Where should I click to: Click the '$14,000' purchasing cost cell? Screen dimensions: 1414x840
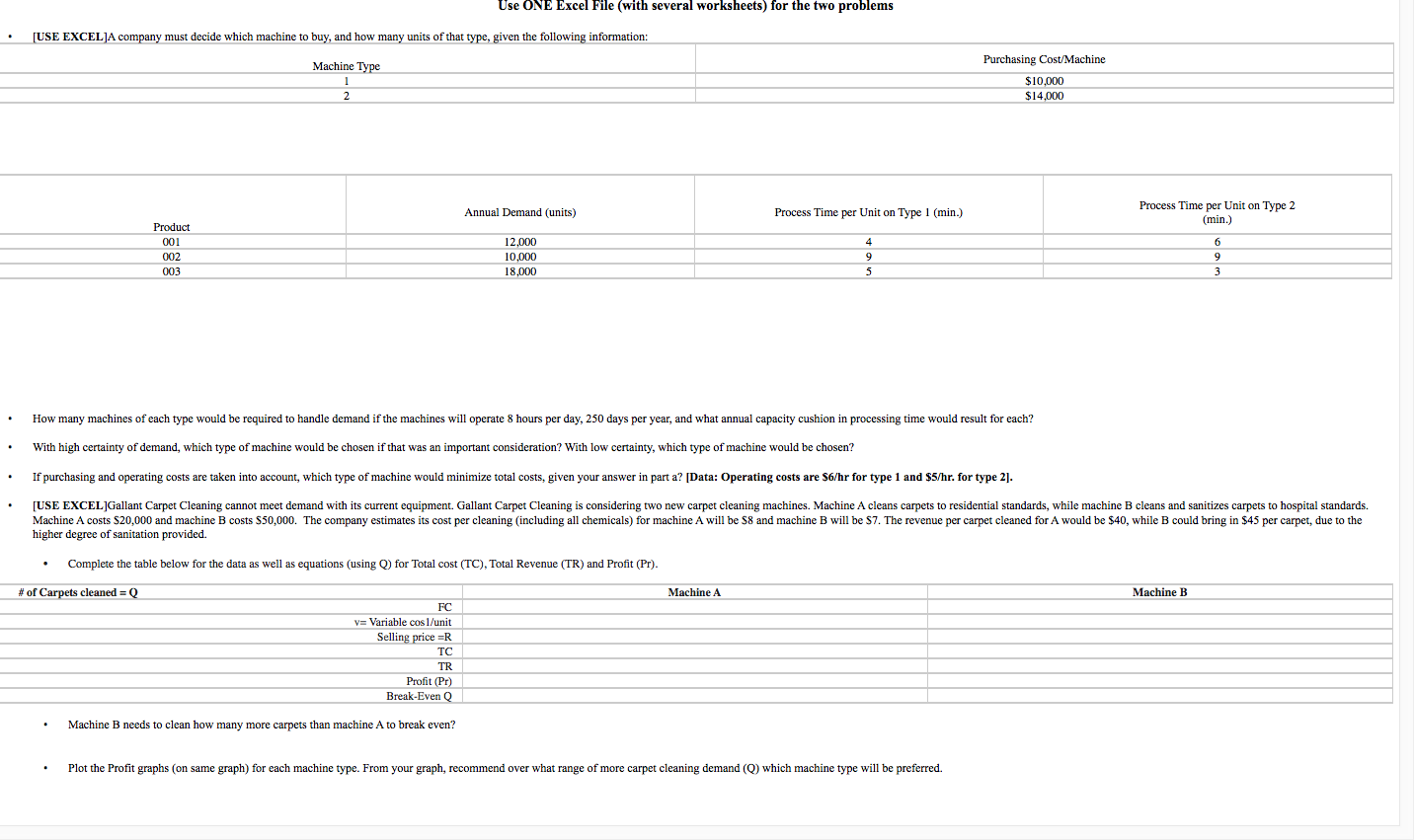[x=1044, y=96]
